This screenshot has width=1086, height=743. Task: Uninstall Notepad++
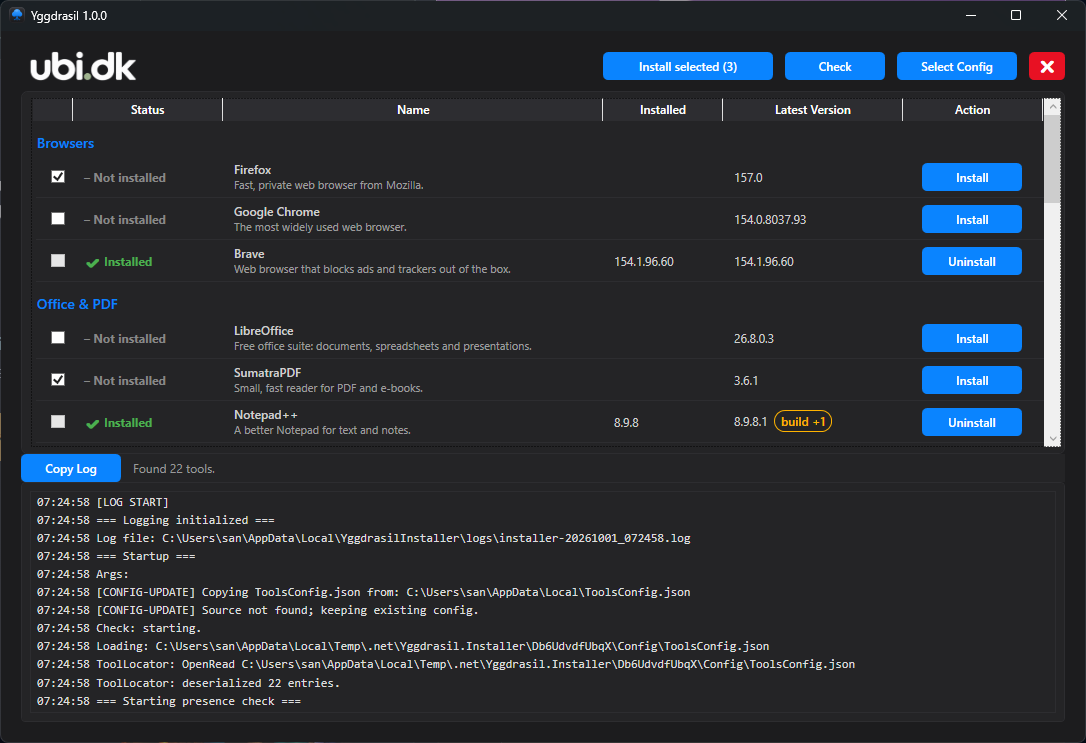[x=972, y=422]
